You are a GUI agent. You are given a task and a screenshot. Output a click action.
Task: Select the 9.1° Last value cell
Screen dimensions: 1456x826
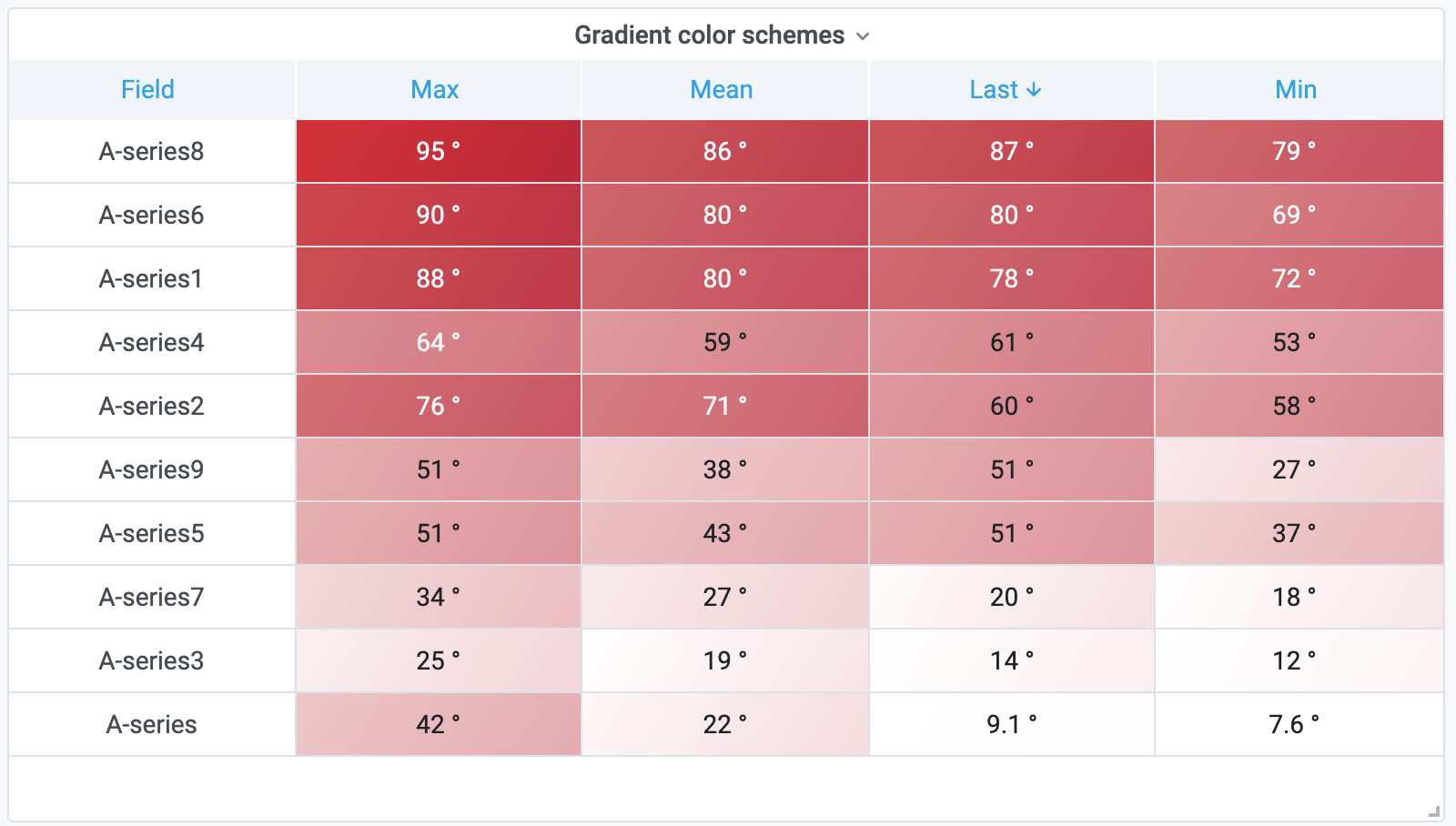(1011, 724)
